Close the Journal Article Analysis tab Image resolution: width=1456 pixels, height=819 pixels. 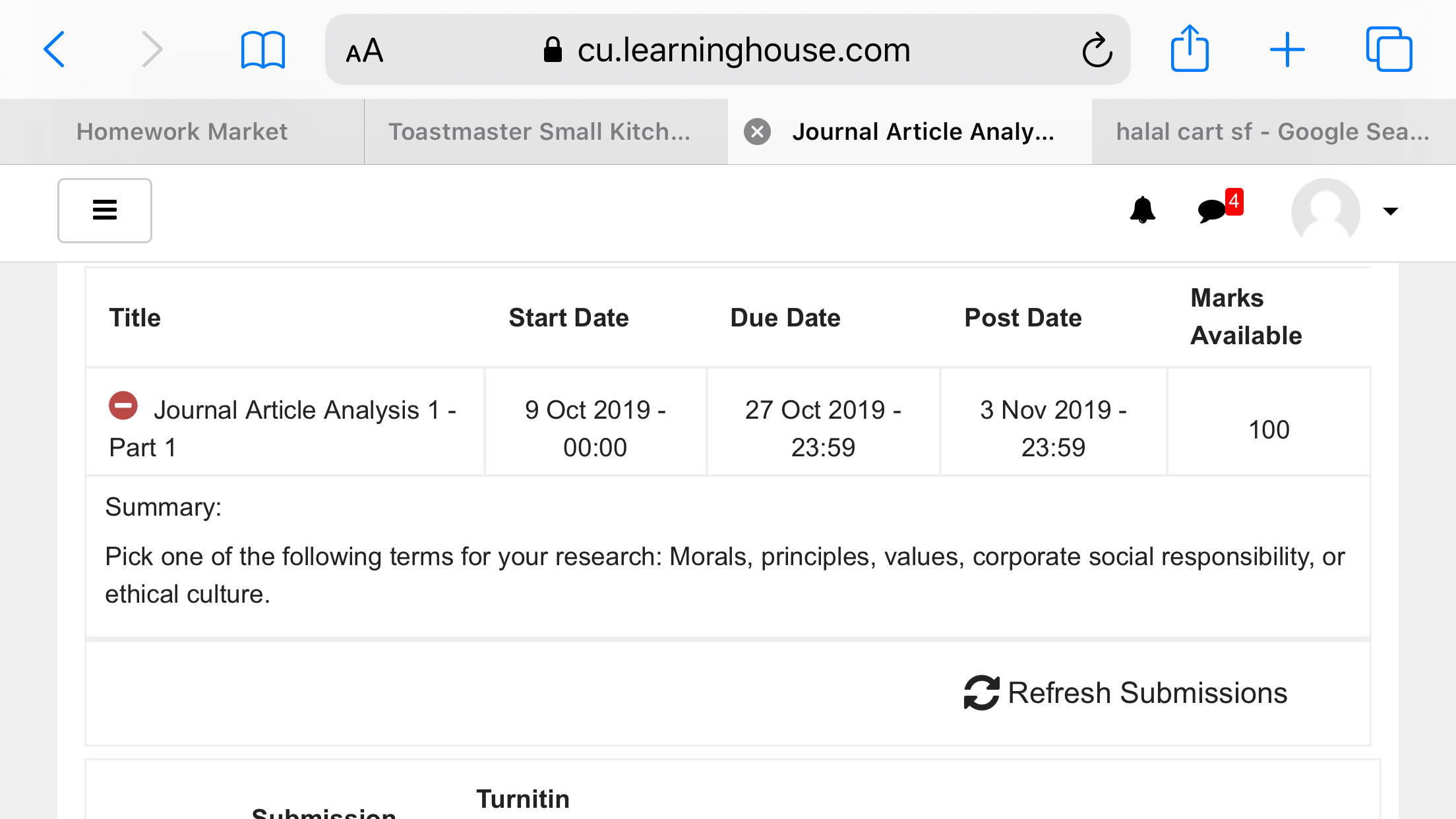point(757,132)
